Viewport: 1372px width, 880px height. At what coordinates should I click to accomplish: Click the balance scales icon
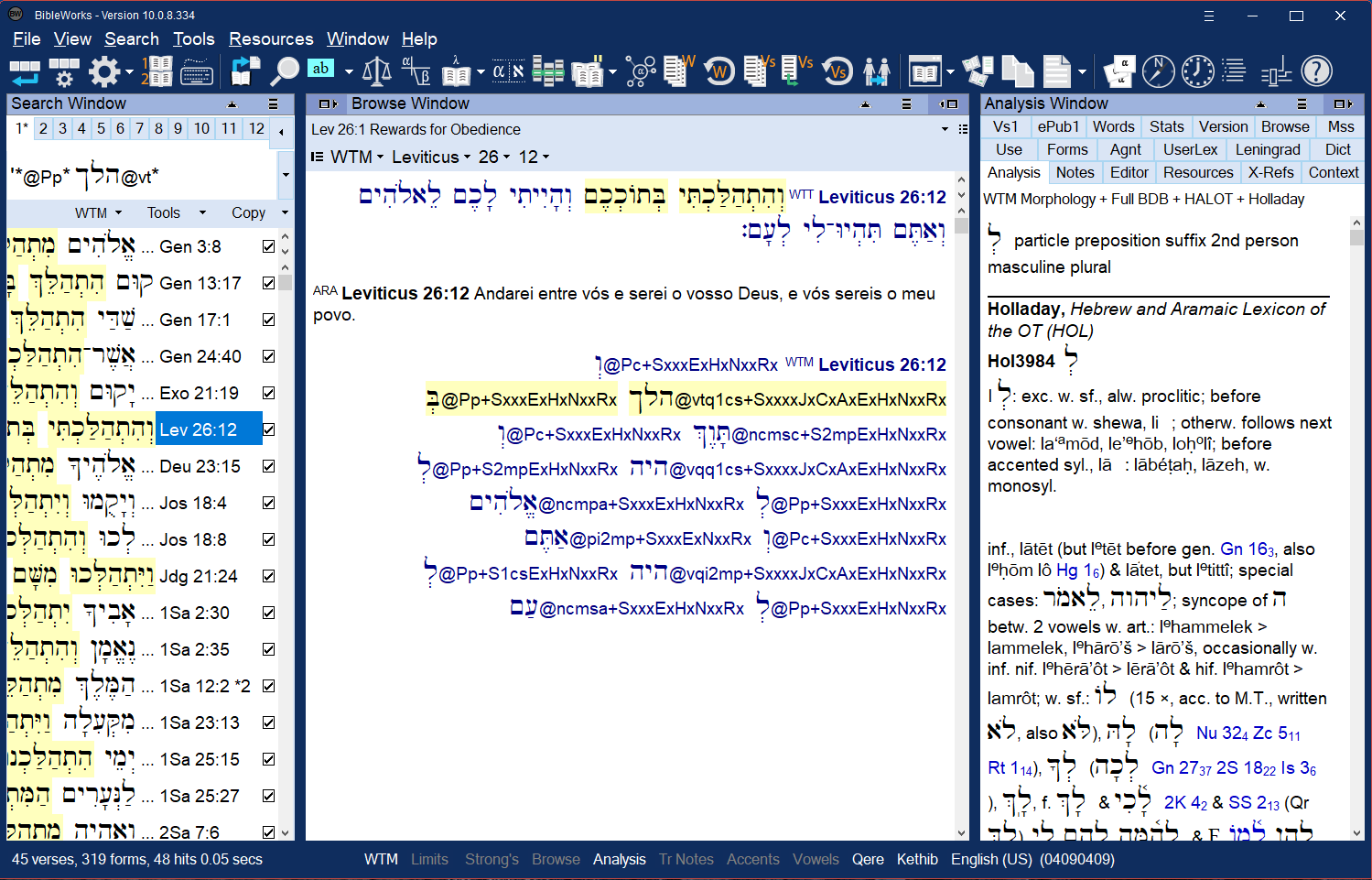point(376,71)
